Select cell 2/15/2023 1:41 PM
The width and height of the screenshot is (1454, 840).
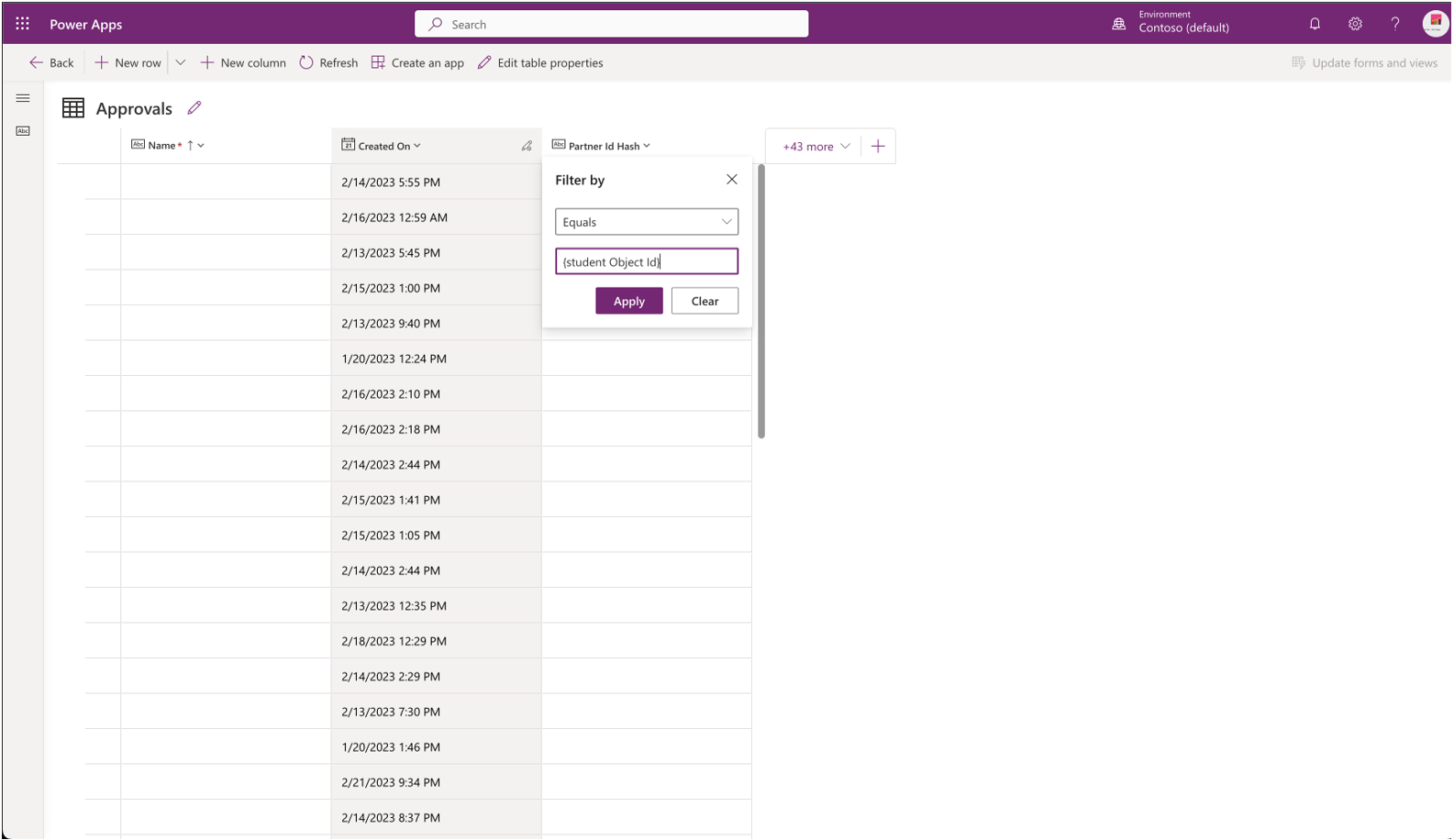[437, 500]
